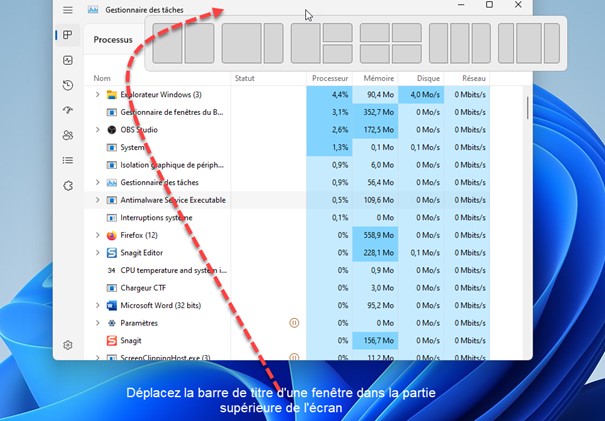Click the Gestionnaire des tâches title bar icon
Screen dimensions: 605x421
(93, 10)
